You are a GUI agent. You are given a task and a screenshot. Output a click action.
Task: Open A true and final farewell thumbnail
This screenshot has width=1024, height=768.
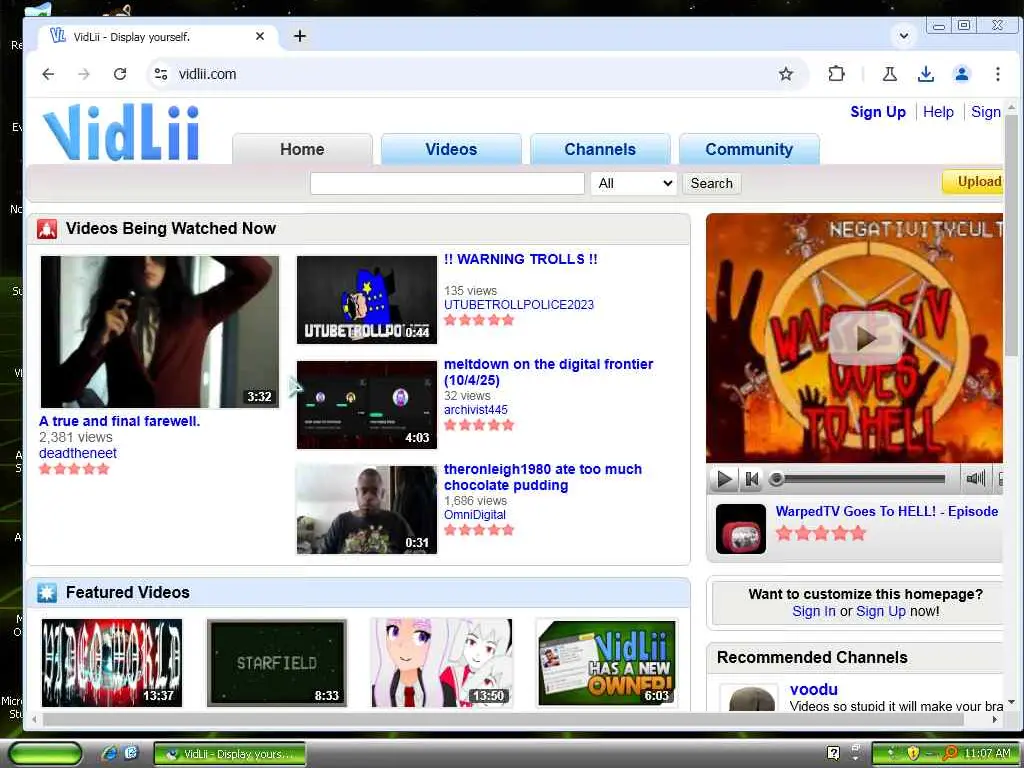point(160,332)
